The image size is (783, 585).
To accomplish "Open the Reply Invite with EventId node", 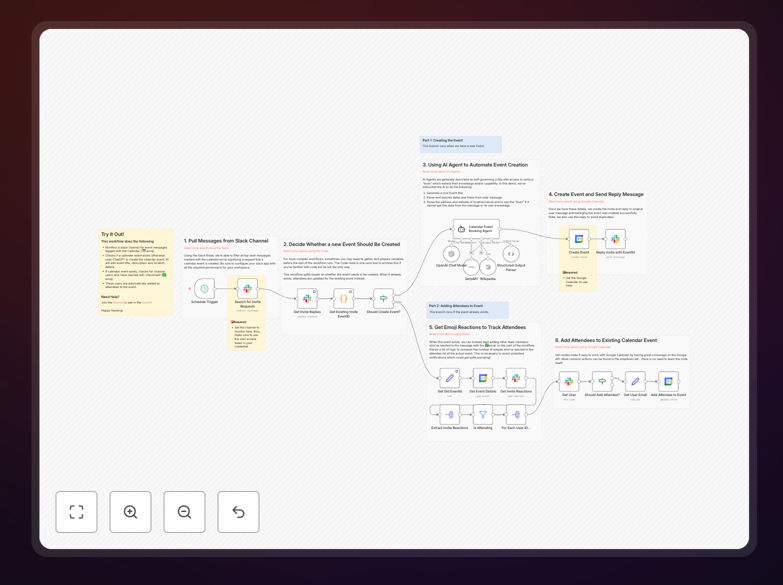I will [615, 239].
